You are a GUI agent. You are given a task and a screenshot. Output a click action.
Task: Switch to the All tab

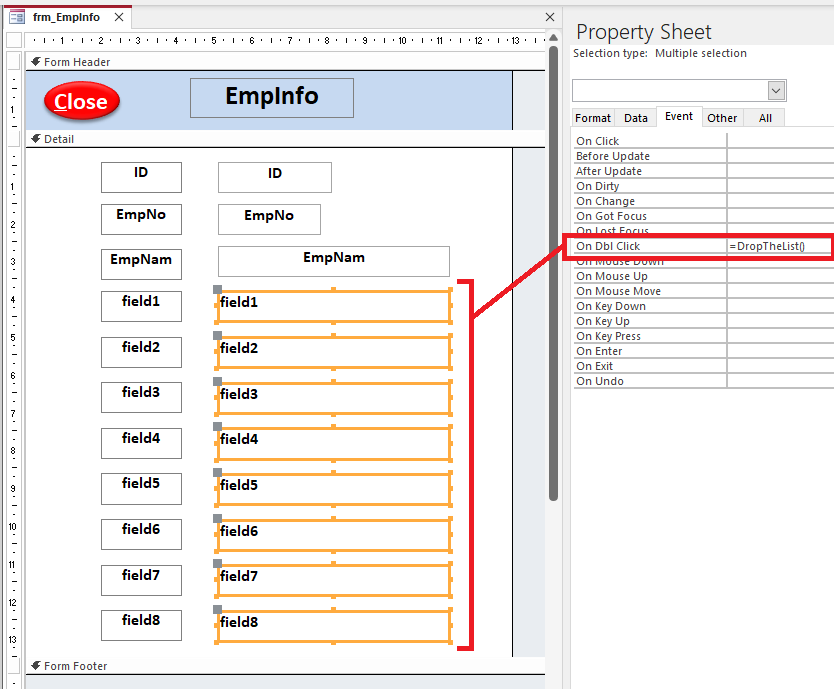pyautogui.click(x=765, y=118)
